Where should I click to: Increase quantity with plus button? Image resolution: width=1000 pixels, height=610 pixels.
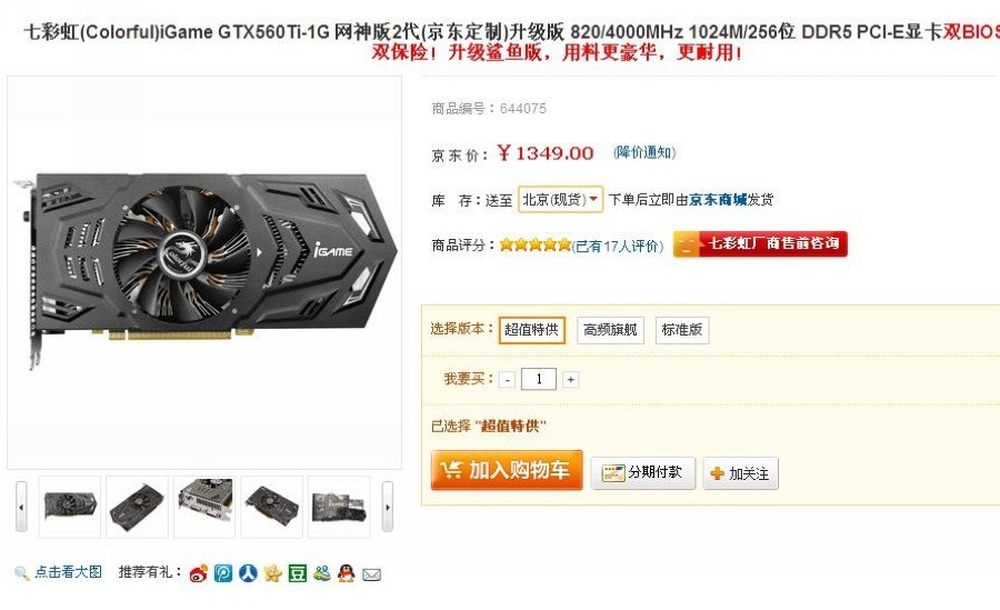pos(570,380)
